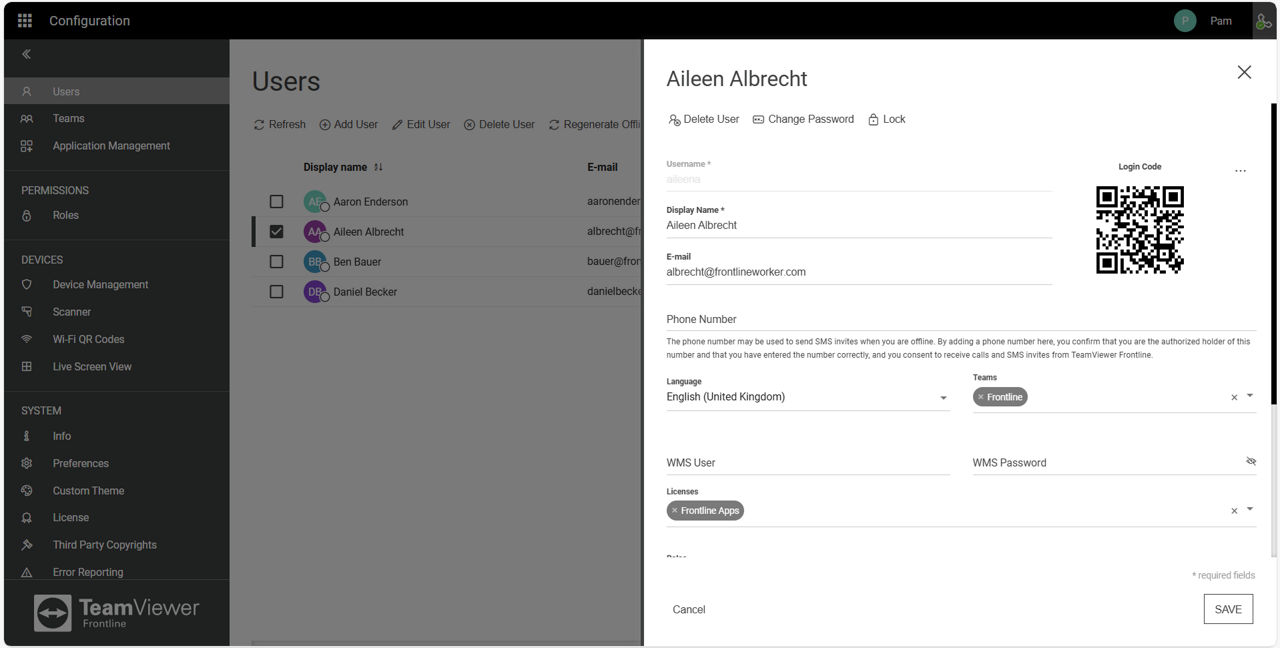
Task: Open the app launcher grid icon
Action: [25, 21]
